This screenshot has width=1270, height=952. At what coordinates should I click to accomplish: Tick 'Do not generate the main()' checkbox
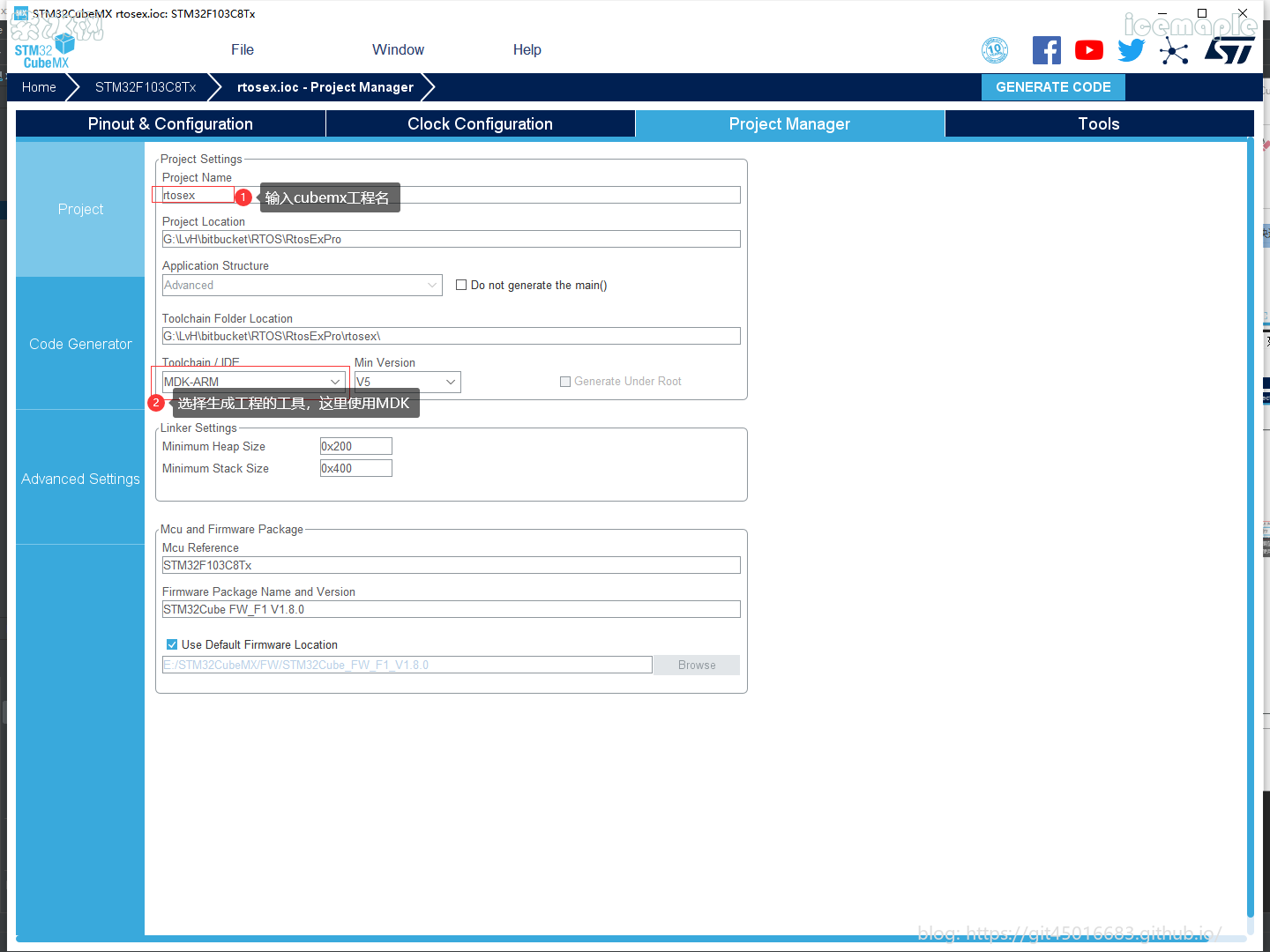(461, 285)
